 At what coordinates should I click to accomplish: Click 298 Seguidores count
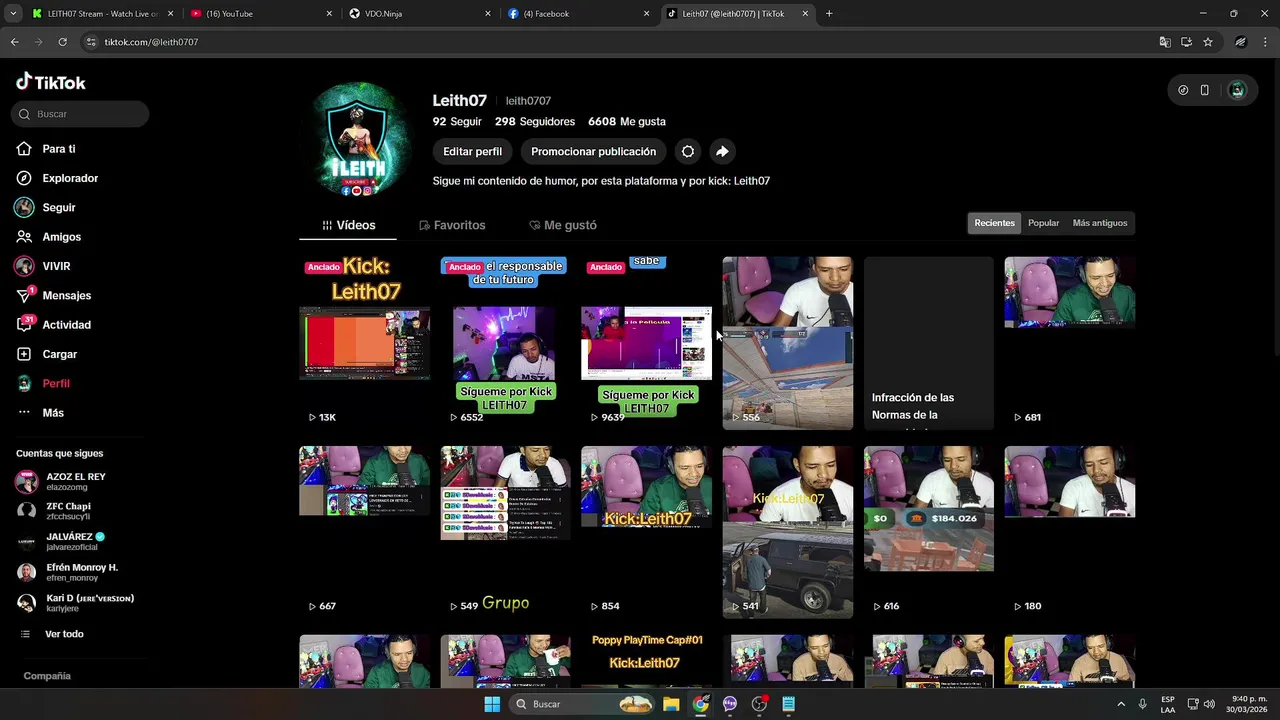(x=535, y=122)
